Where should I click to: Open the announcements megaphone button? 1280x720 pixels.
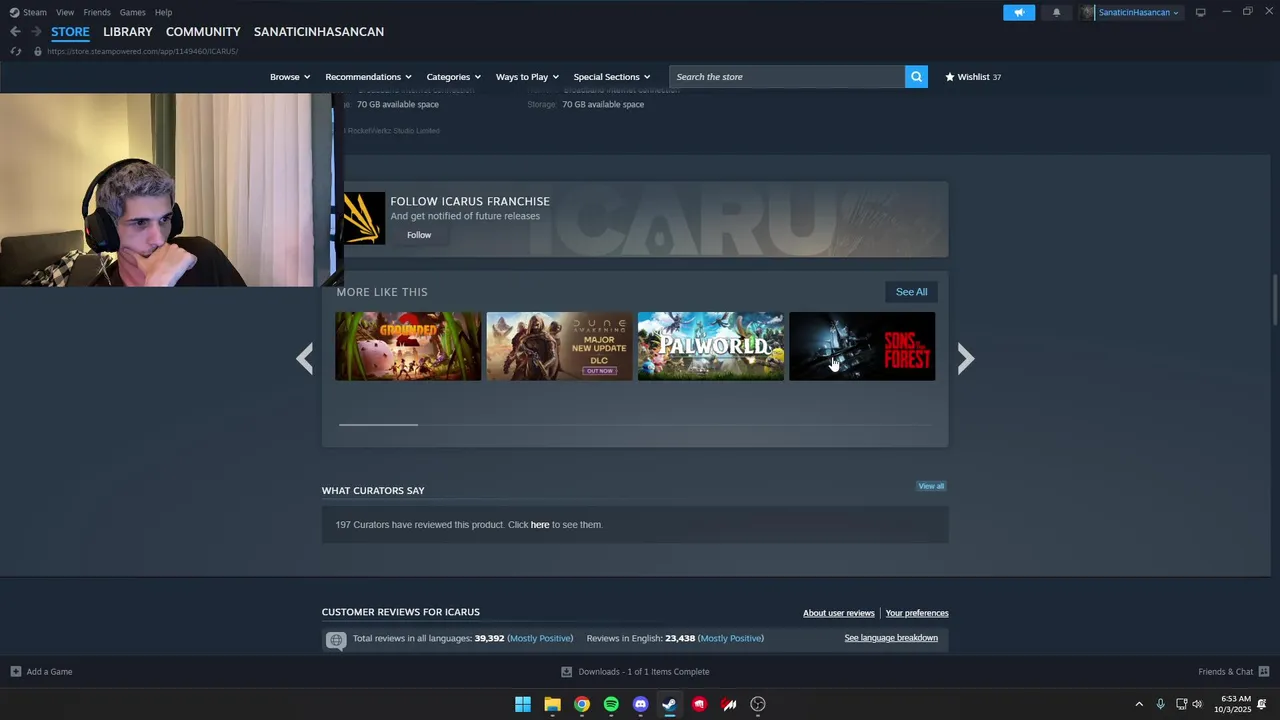pos(1019,12)
